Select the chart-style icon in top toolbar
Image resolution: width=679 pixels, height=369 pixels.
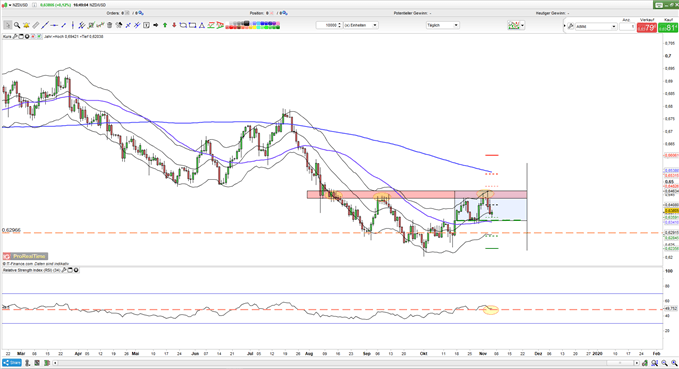(514, 25)
